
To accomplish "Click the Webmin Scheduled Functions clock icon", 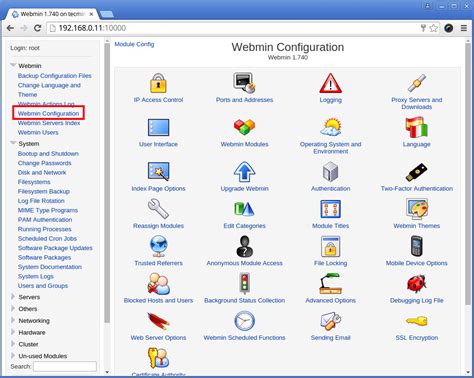I will 244,321.
